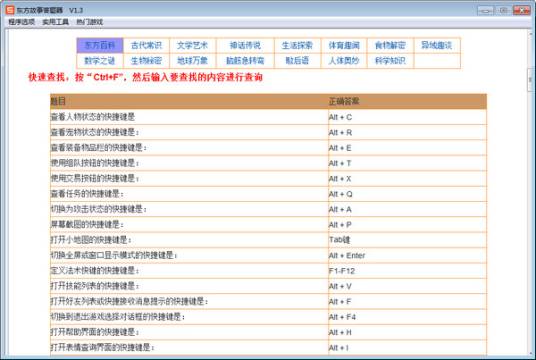Click answer cell Alt + C

point(407,117)
